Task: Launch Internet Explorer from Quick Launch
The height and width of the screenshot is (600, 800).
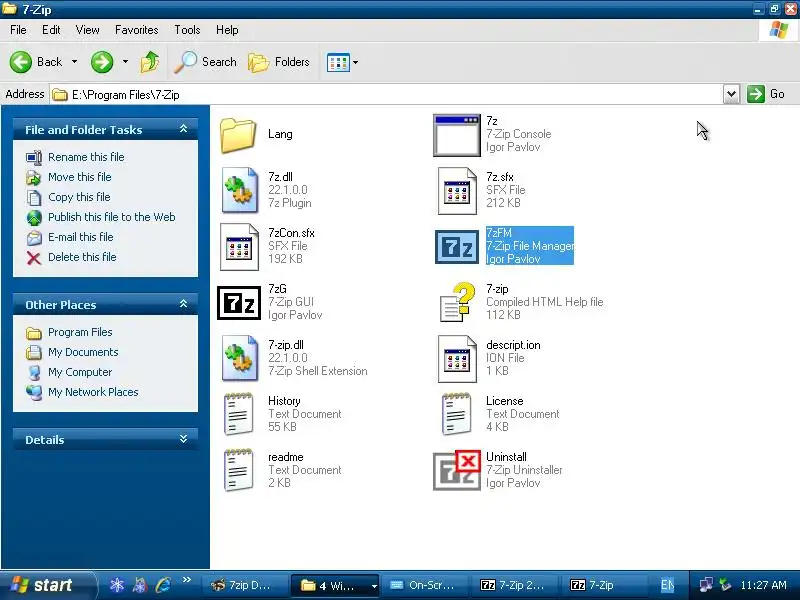Action: (163, 585)
